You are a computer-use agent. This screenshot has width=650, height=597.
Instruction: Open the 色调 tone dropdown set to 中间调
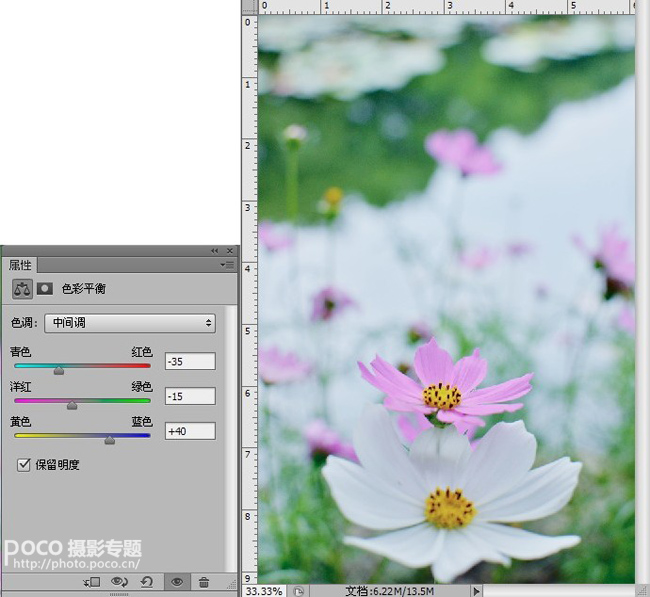[130, 323]
